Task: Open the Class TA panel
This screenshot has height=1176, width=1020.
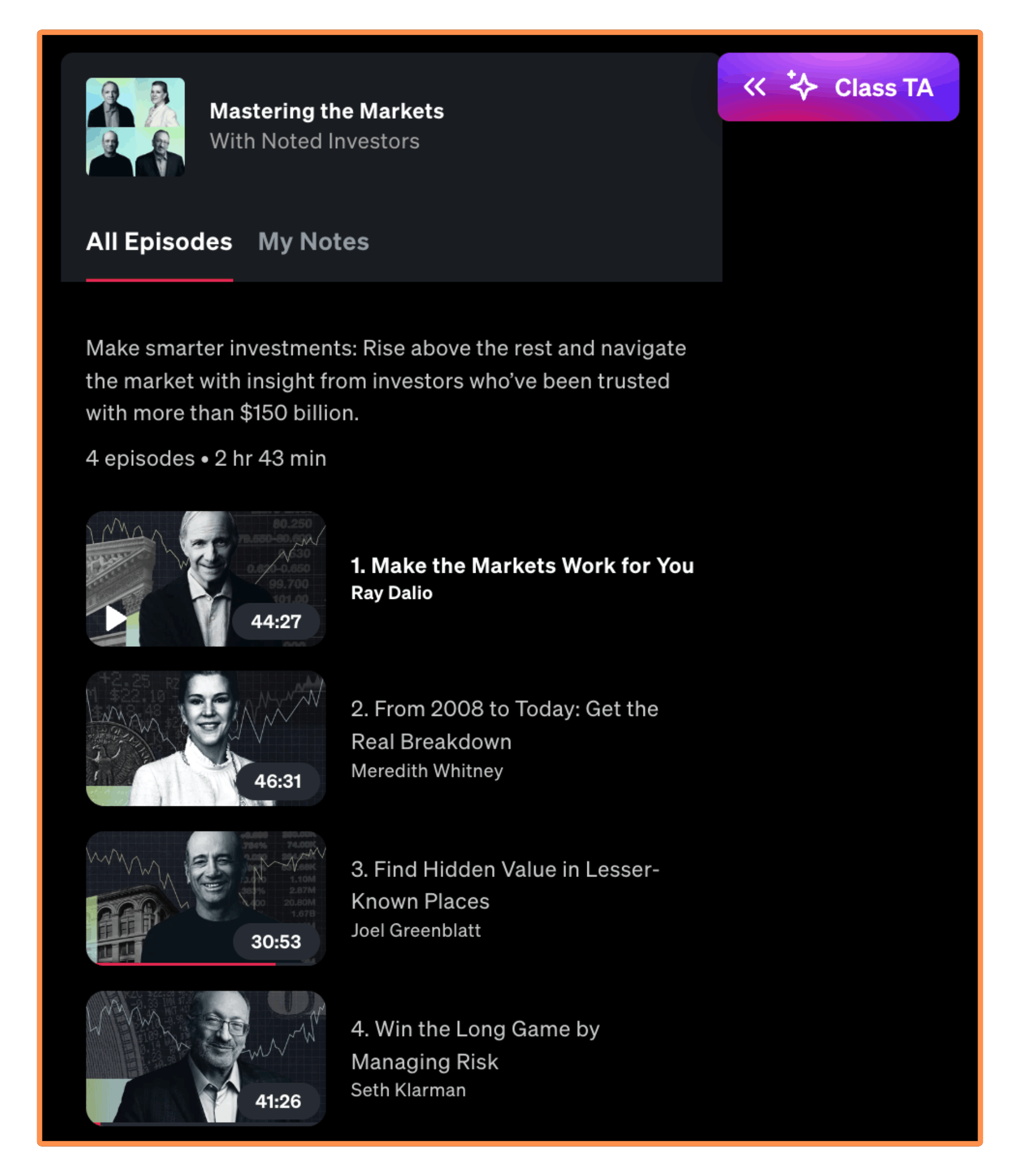Action: (x=838, y=87)
